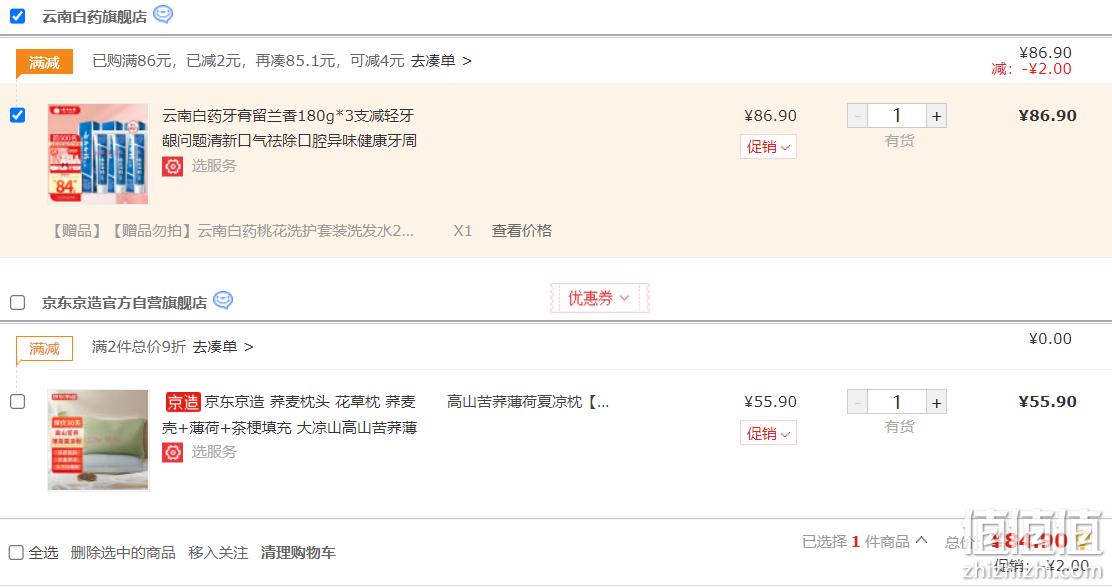The height and width of the screenshot is (588, 1112).
Task: Increase pillow quantity with plus button
Action: pyautogui.click(x=936, y=402)
